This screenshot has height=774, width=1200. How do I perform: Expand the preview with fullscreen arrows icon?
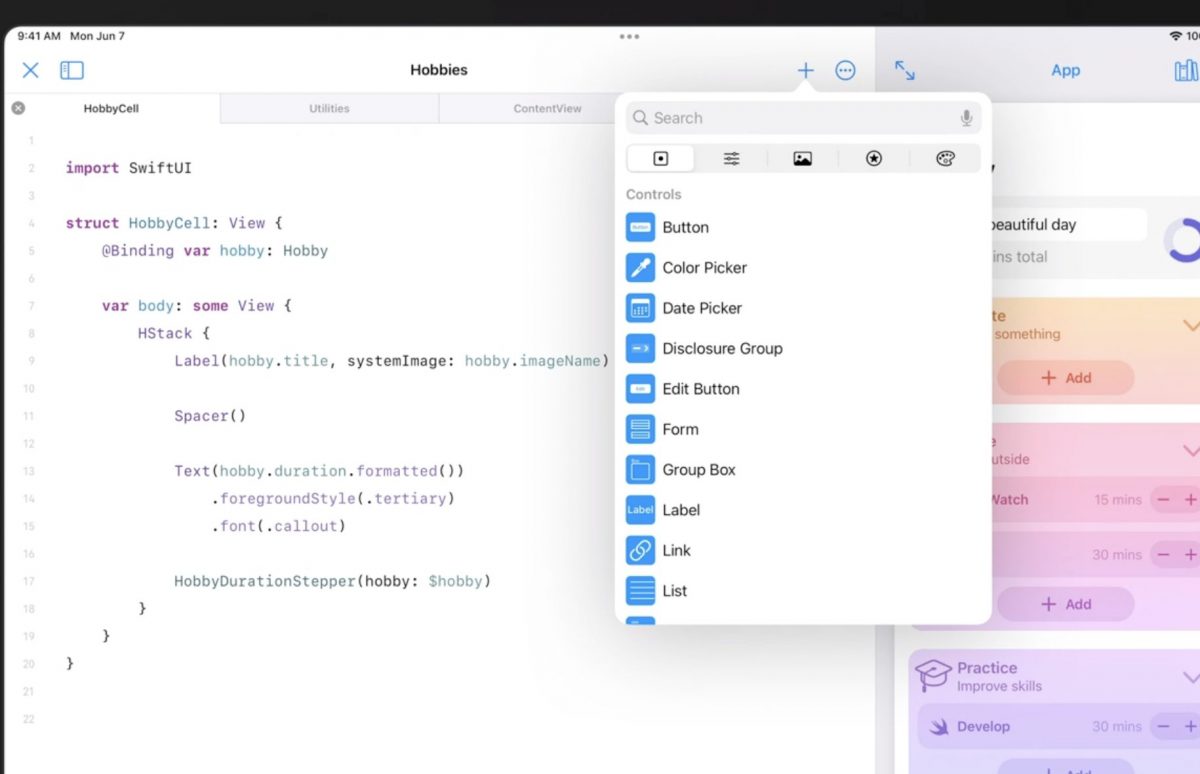(905, 70)
